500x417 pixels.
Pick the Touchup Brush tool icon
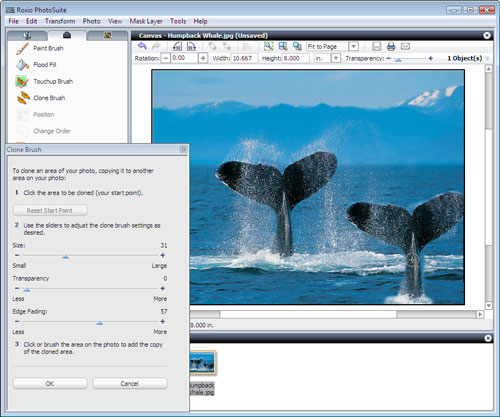pyautogui.click(x=22, y=81)
